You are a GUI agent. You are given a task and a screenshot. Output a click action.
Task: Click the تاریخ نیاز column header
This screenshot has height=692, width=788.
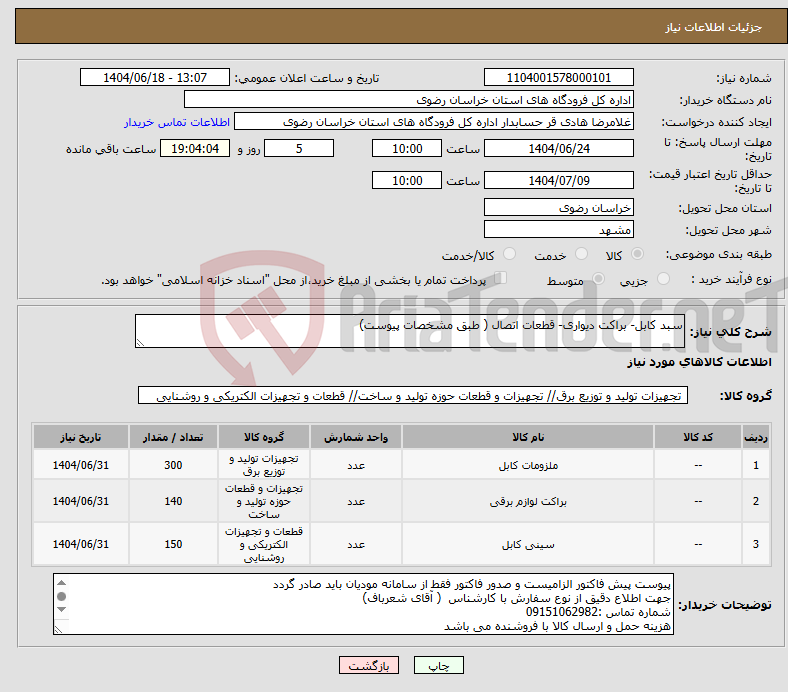coord(81,437)
